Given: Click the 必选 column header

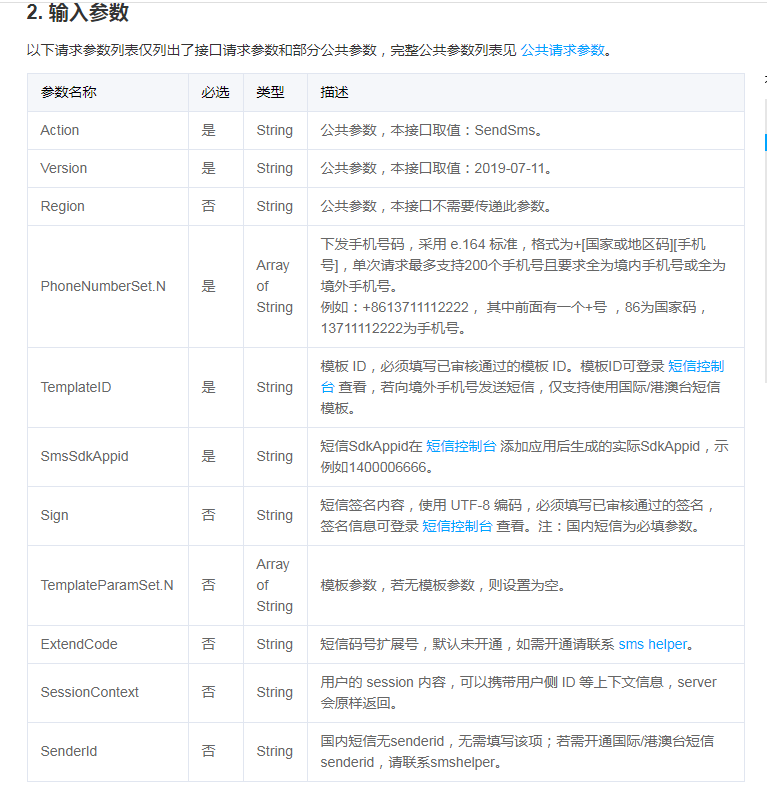Looking at the screenshot, I should tap(215, 92).
